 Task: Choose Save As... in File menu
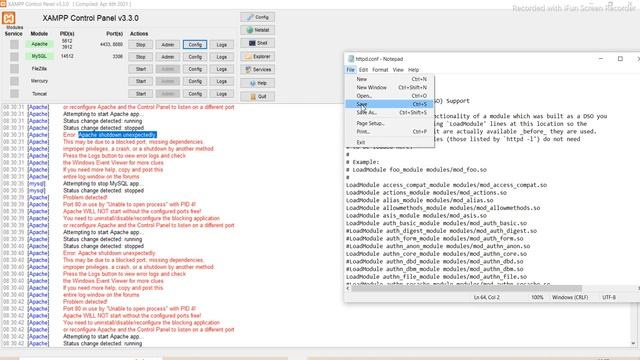(389, 112)
